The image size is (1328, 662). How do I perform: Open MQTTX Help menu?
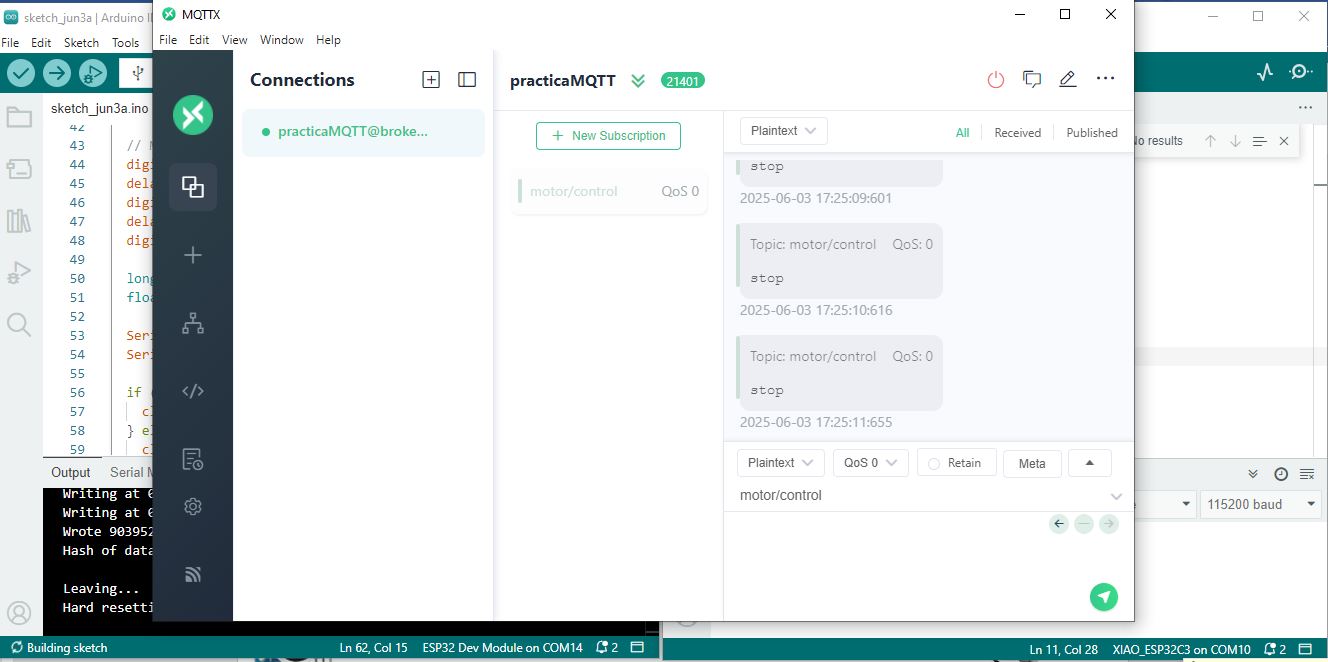point(328,40)
